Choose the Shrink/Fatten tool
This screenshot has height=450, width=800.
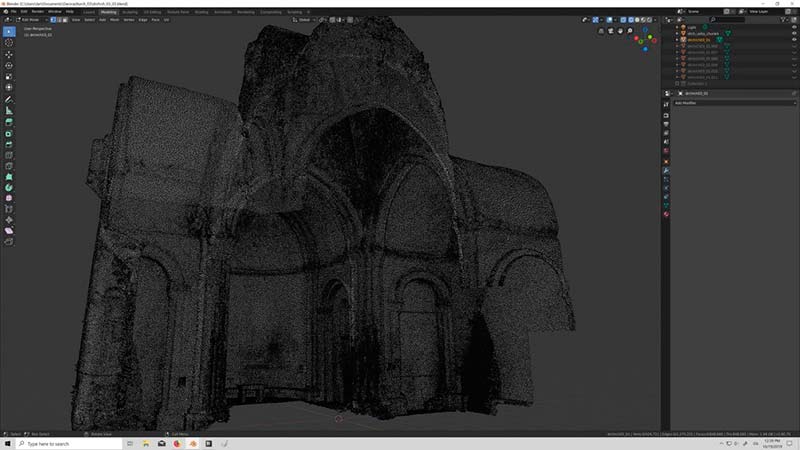pyautogui.click(x=9, y=220)
